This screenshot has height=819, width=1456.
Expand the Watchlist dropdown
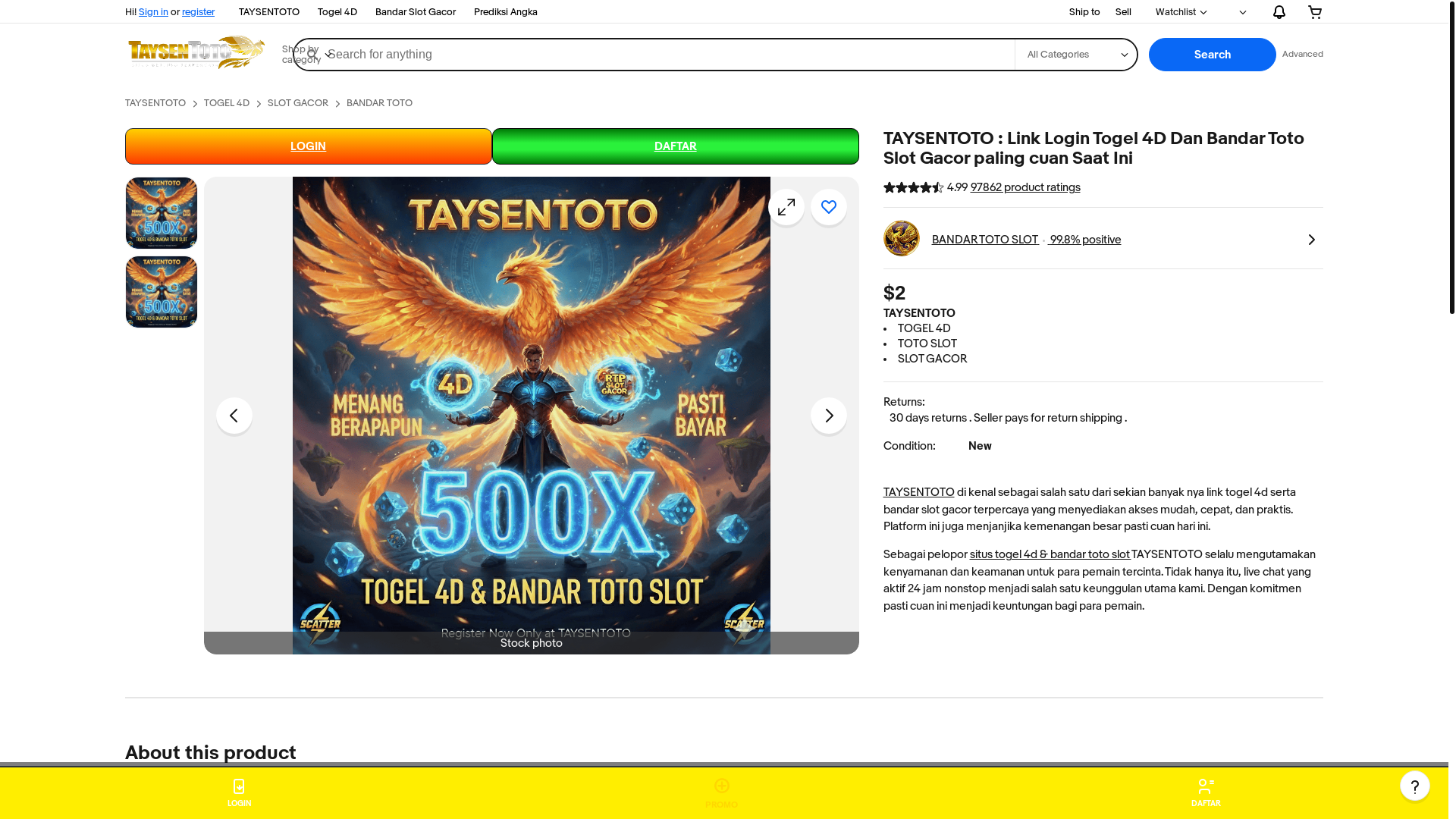click(1181, 12)
